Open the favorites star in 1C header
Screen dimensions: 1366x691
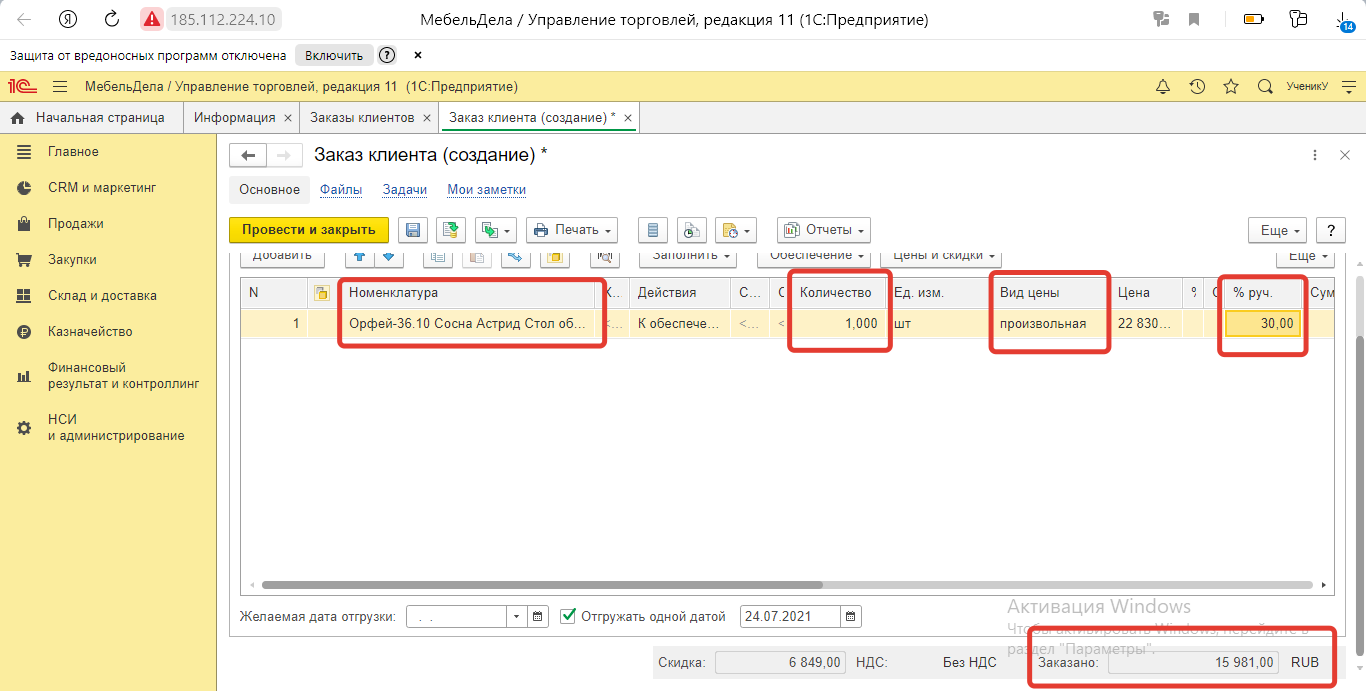pyautogui.click(x=1231, y=87)
